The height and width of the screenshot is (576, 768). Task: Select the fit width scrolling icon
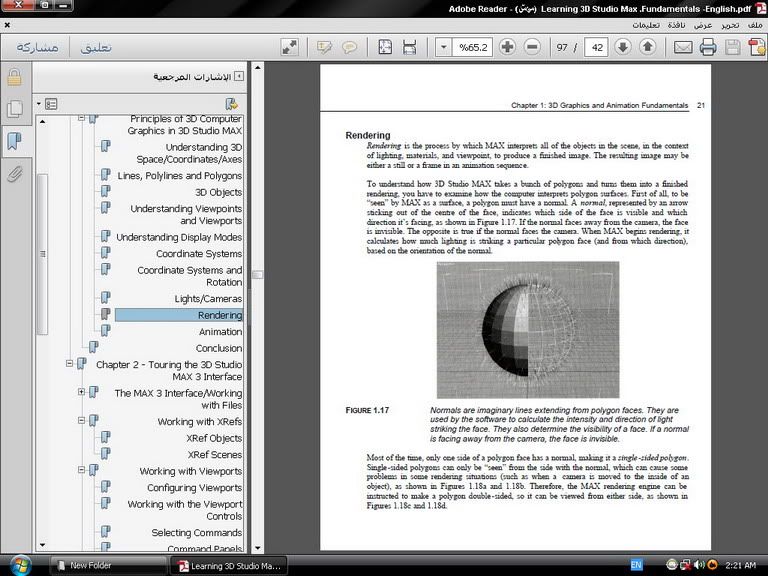[x=409, y=48]
